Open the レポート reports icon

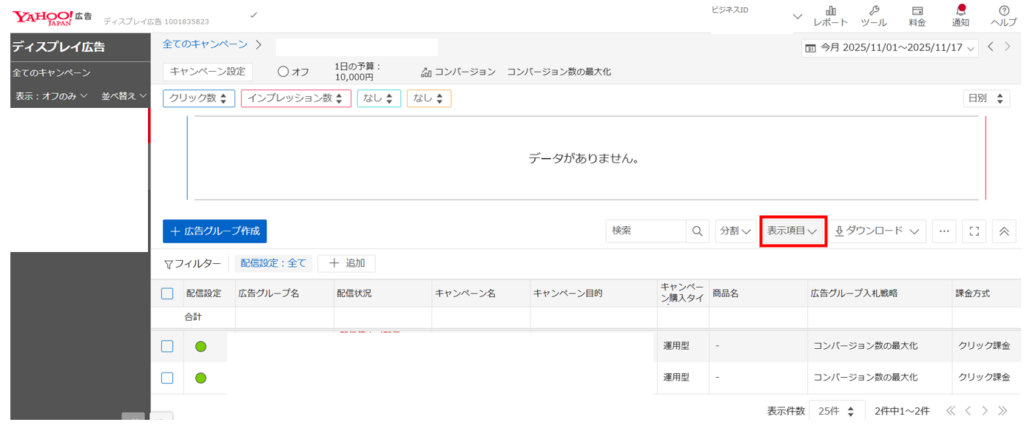click(x=831, y=16)
